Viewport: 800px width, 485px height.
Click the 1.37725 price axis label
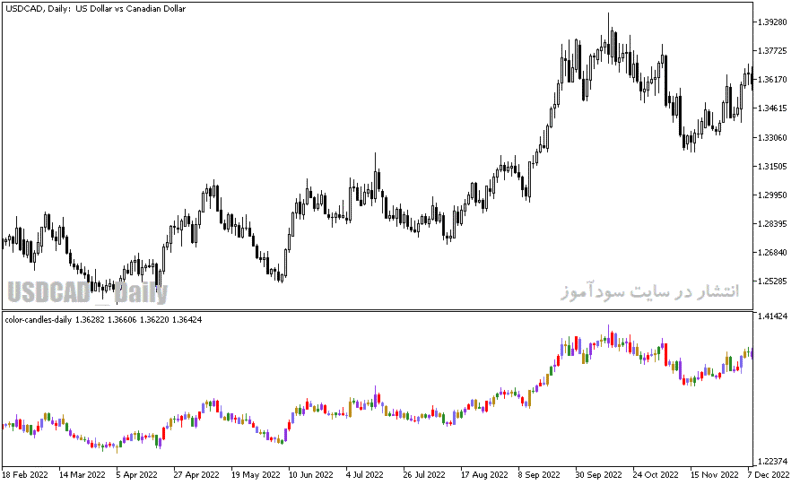point(772,50)
